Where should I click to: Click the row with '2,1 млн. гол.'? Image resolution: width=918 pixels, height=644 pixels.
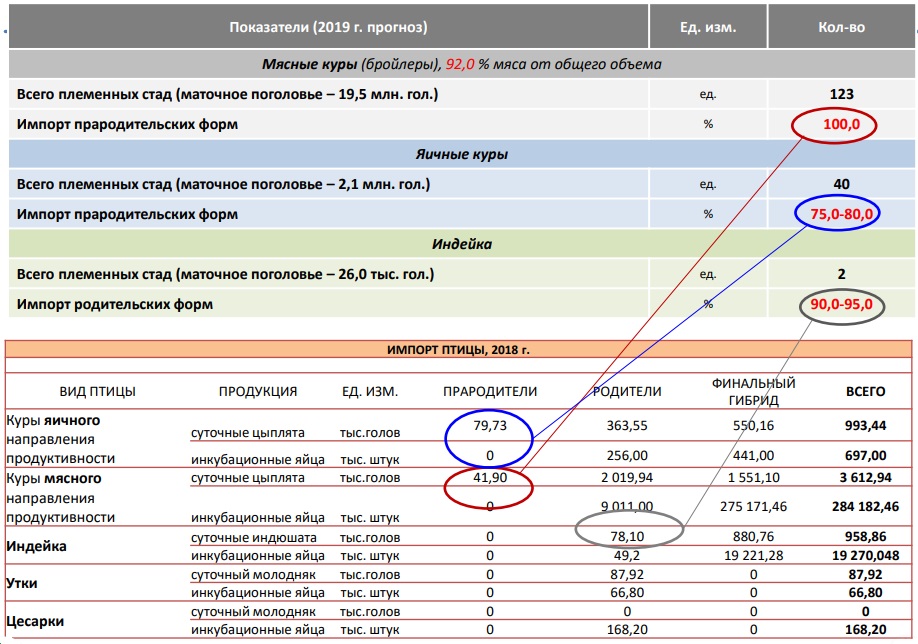coord(462,184)
